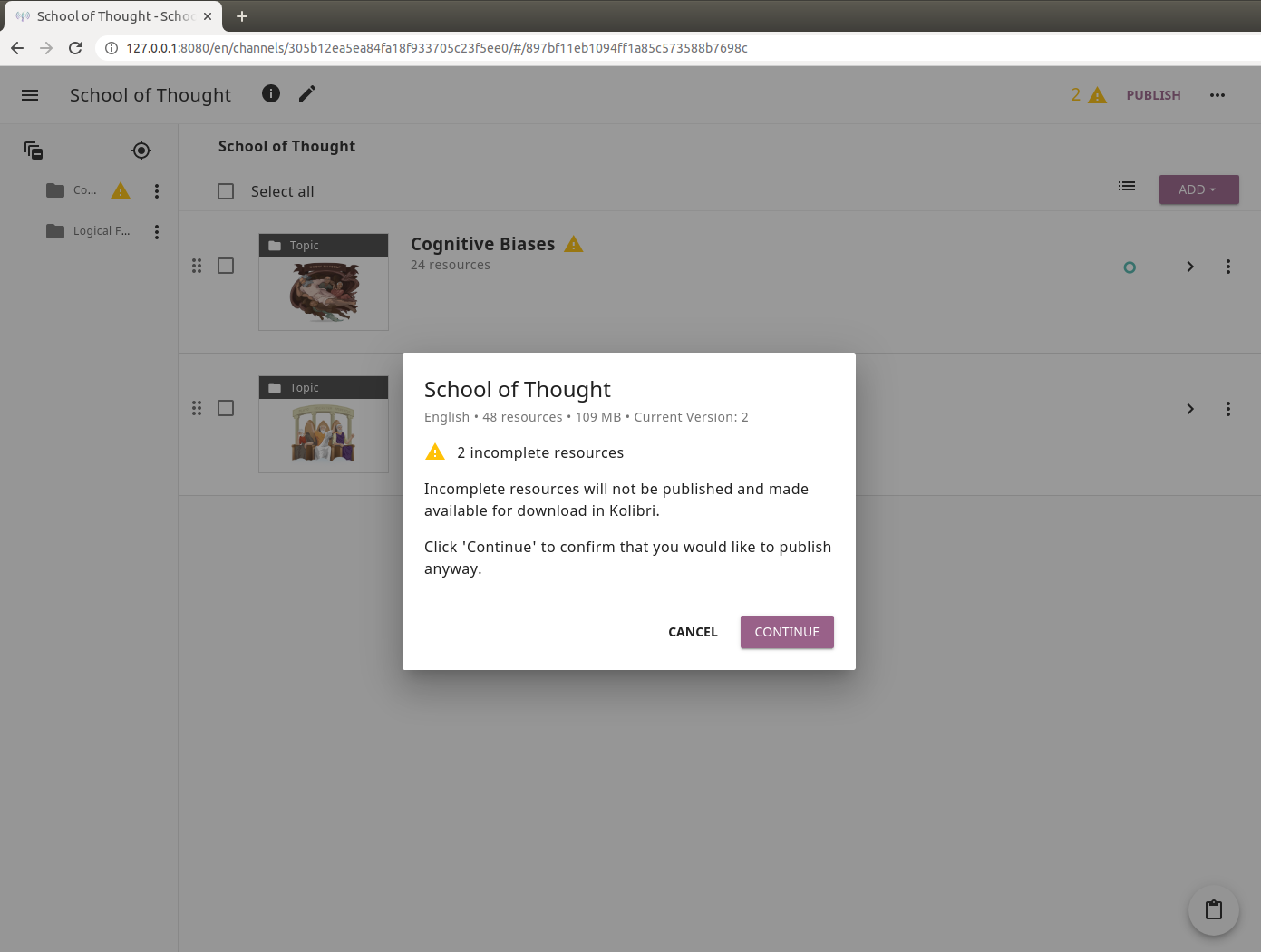This screenshot has width=1261, height=952.
Task: Click the '24 resources' text
Action: (x=451, y=265)
